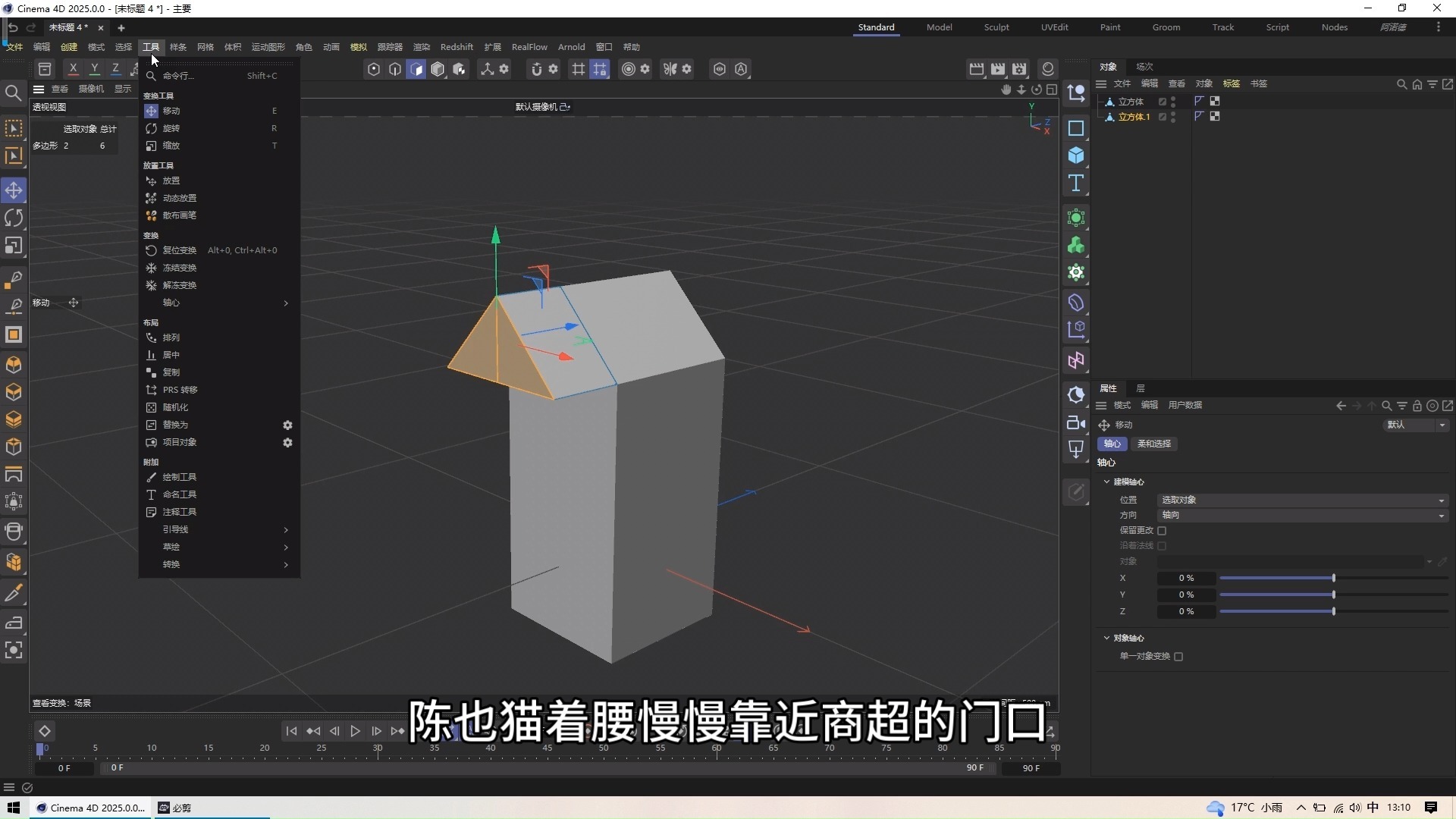Image resolution: width=1456 pixels, height=819 pixels.
Task: Toggle the layer checkbox of 立方体.1
Action: pyautogui.click(x=1162, y=117)
